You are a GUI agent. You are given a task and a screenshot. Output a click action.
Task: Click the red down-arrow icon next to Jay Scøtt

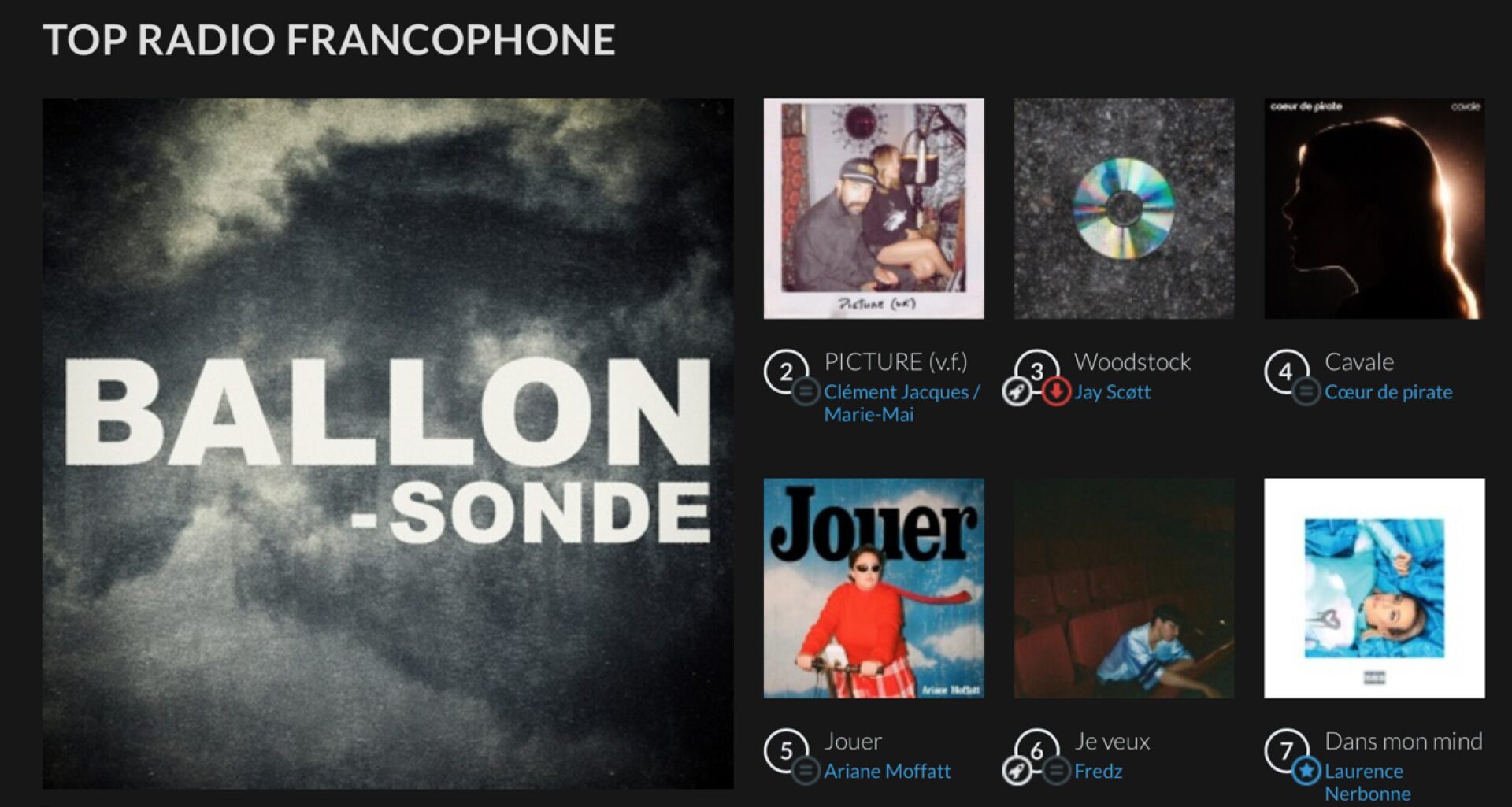click(x=1055, y=391)
